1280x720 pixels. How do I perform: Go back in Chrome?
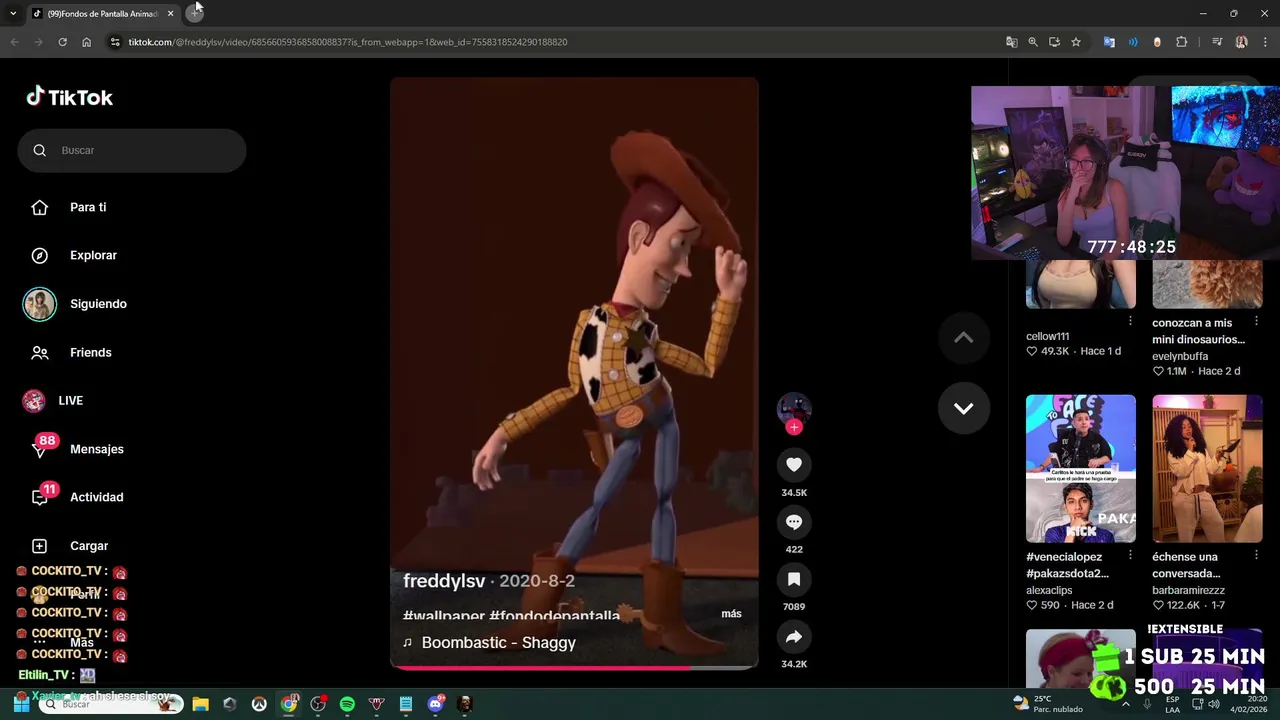pos(14,42)
